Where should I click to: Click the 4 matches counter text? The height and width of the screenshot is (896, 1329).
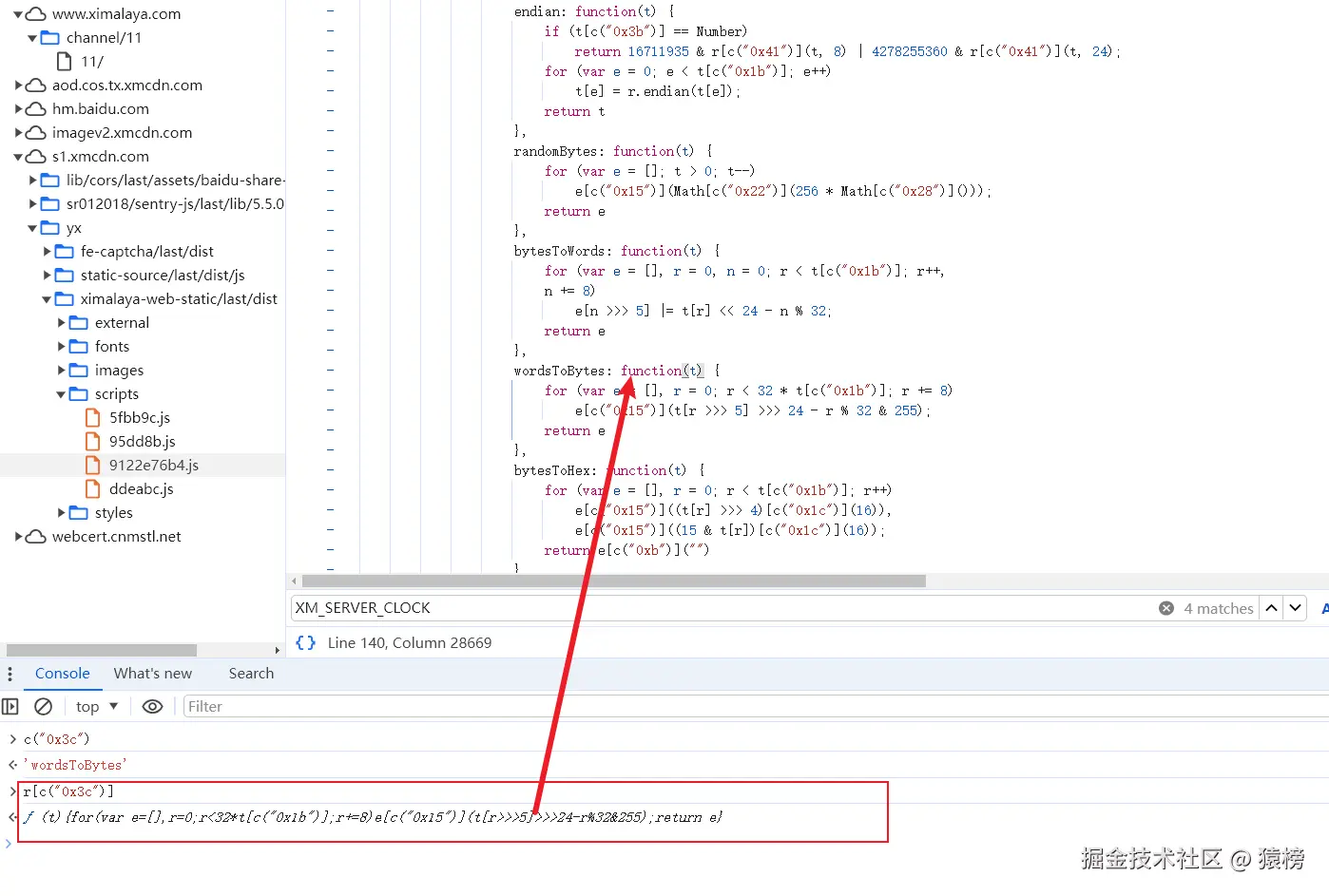point(1219,609)
